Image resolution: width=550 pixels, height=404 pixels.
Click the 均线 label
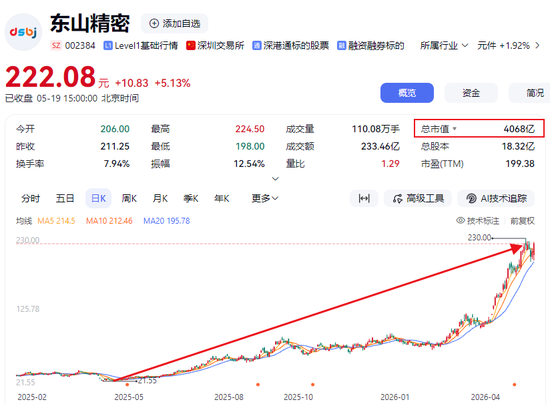(24, 221)
